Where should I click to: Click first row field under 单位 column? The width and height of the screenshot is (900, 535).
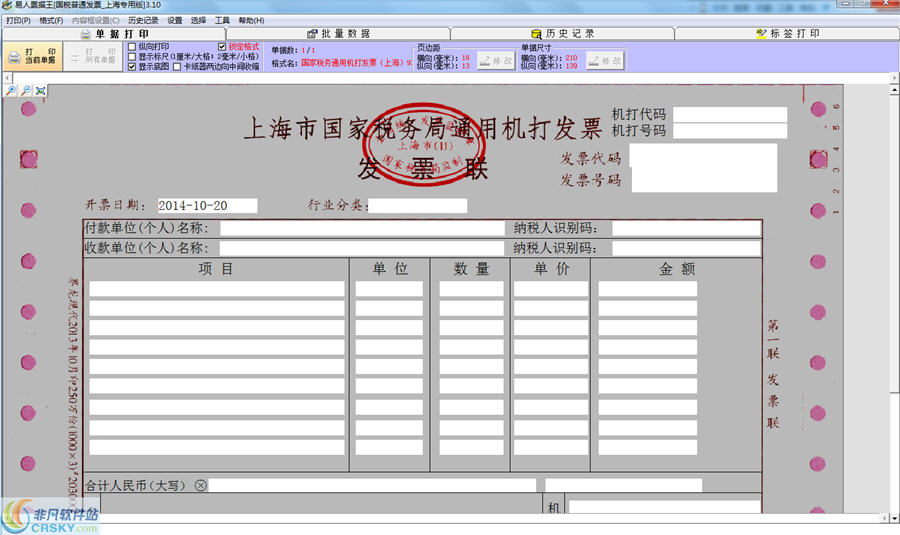[389, 289]
